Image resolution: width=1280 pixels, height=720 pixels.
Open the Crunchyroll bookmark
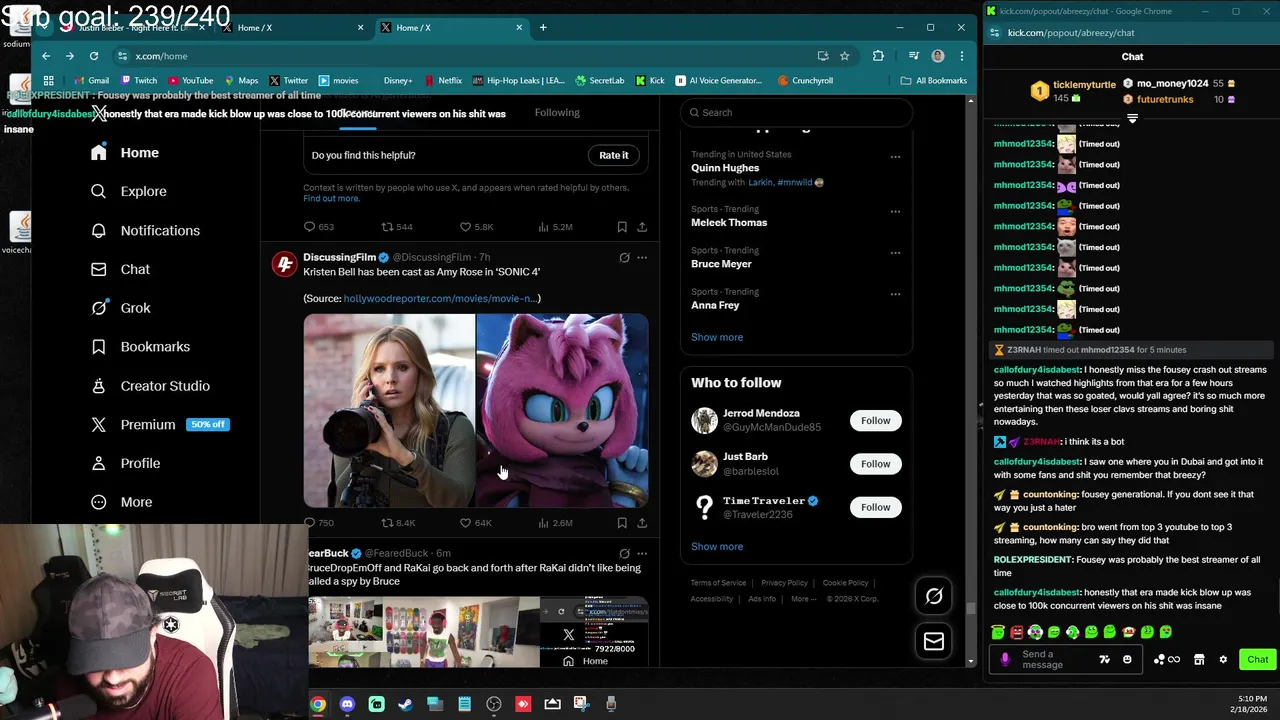805,80
